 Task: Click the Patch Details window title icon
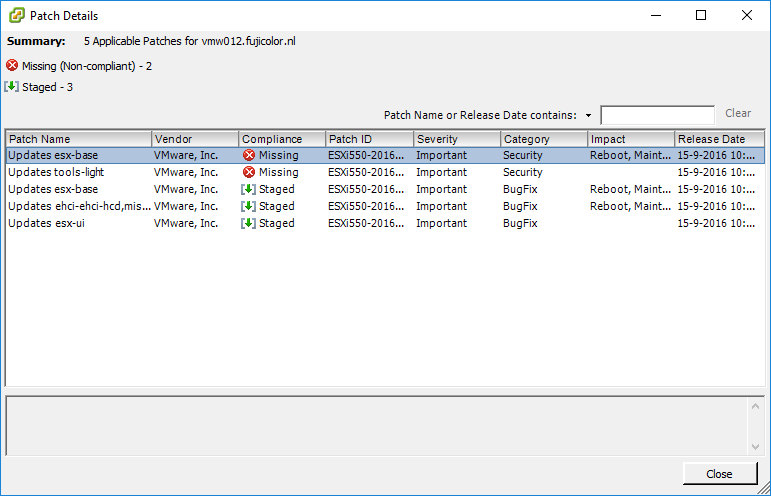click(x=16, y=15)
